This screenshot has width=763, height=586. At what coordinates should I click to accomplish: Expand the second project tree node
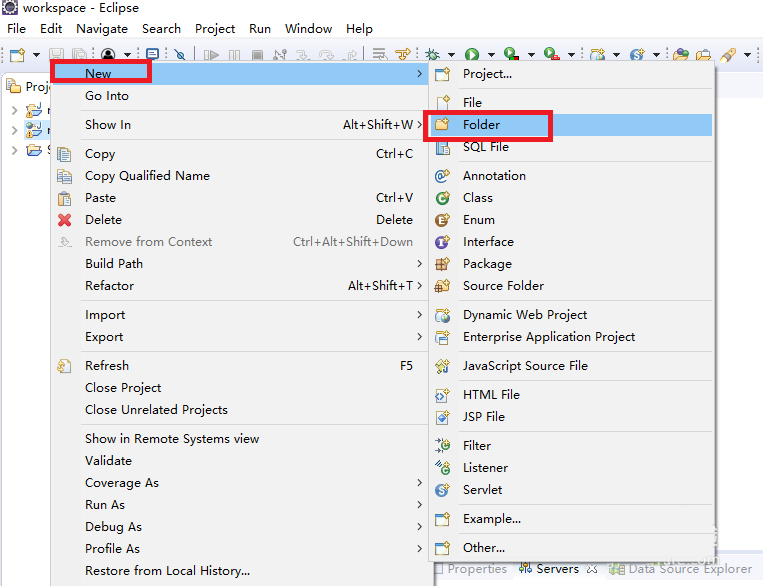coord(15,130)
